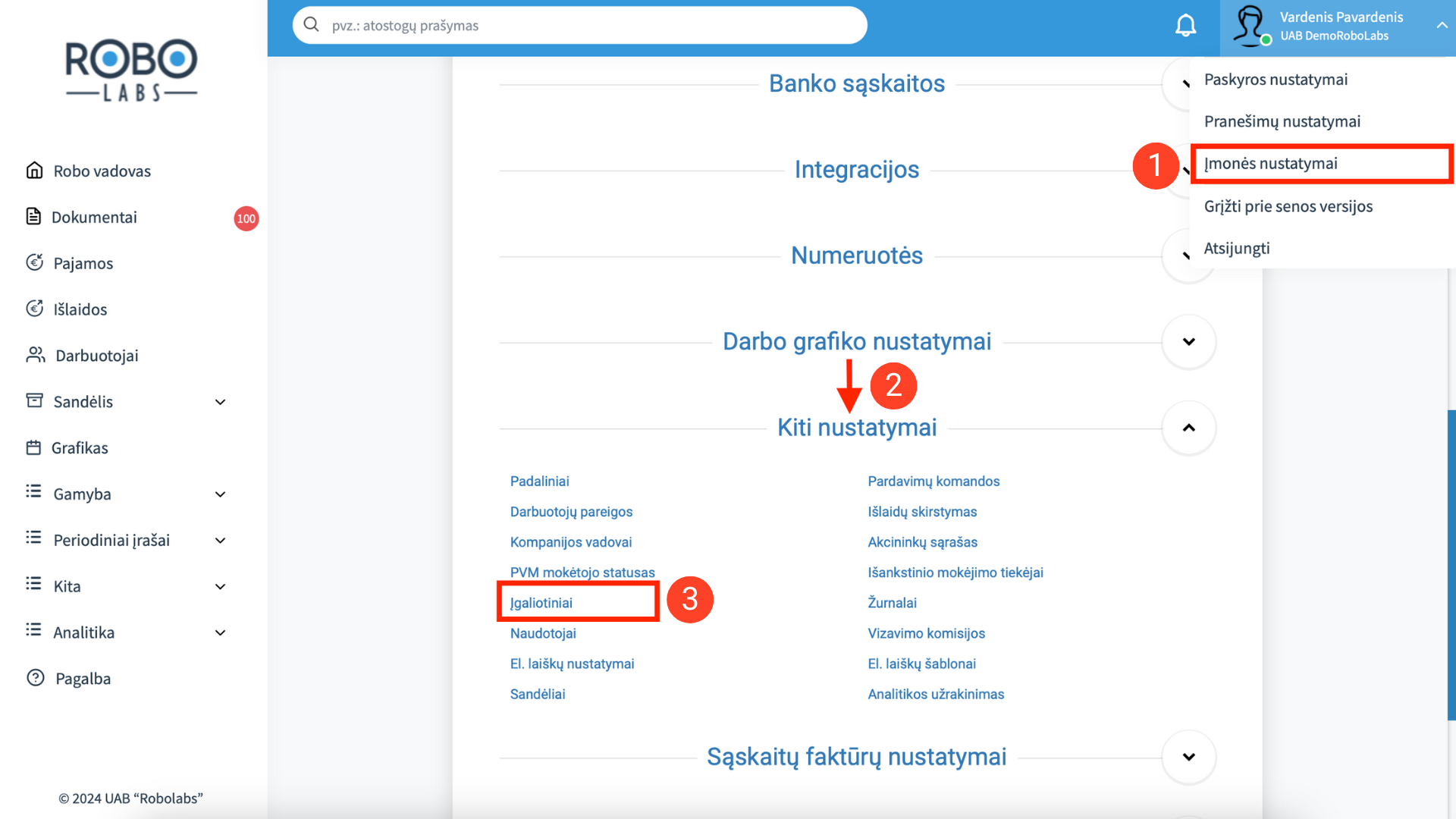Click the Pagalba question mark icon
The width and height of the screenshot is (1456, 819).
(x=36, y=678)
